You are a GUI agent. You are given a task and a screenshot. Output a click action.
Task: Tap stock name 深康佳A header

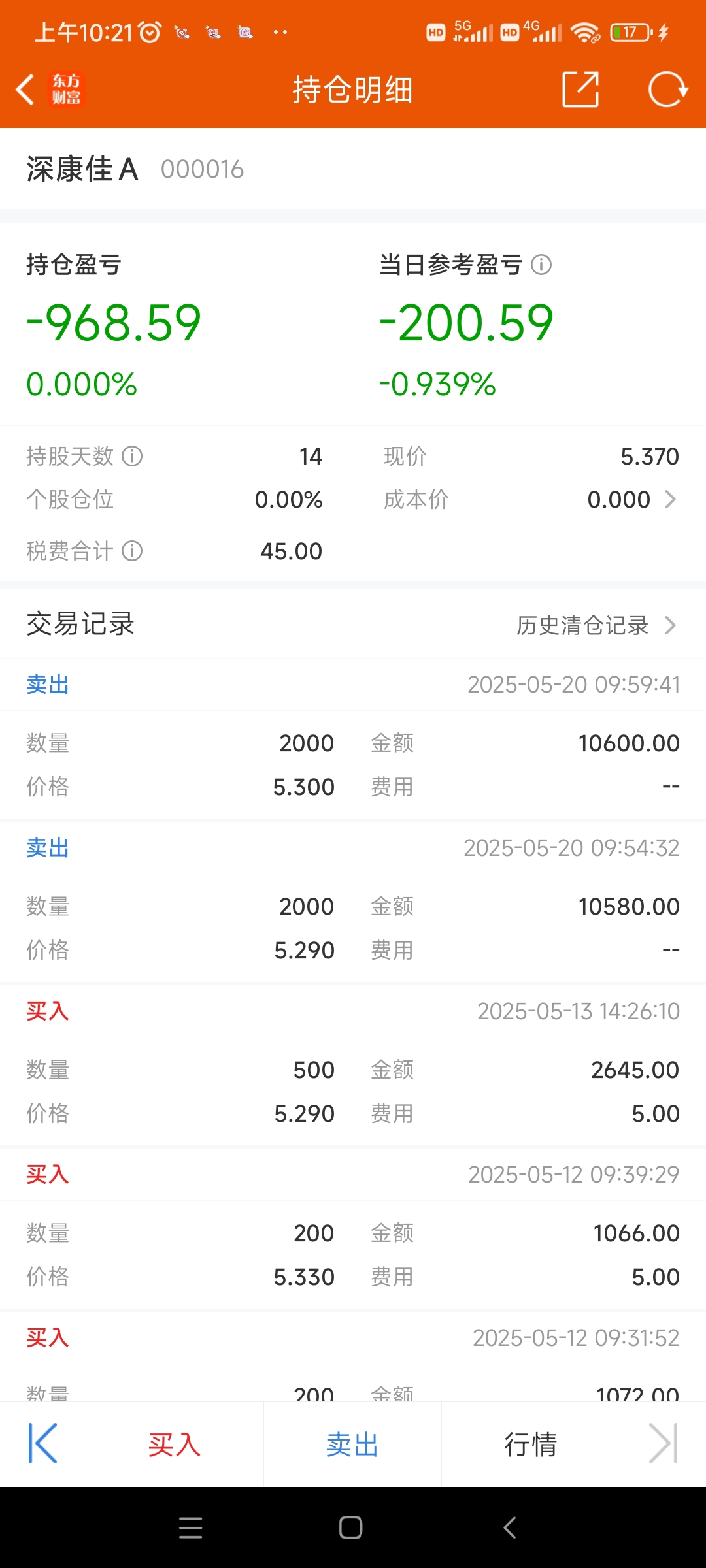pyautogui.click(x=82, y=169)
